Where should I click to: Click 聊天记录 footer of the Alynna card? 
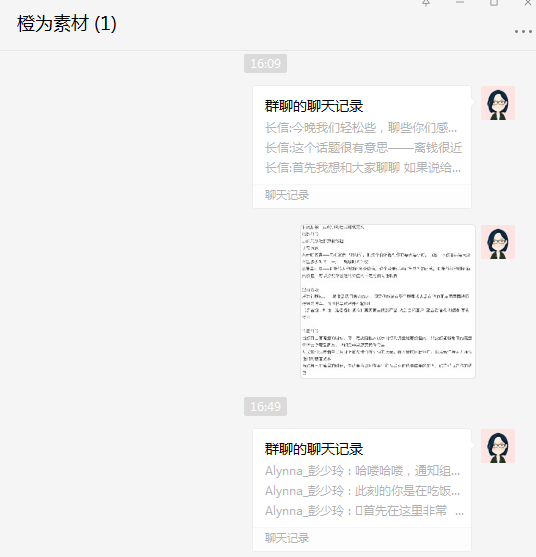(x=287, y=538)
